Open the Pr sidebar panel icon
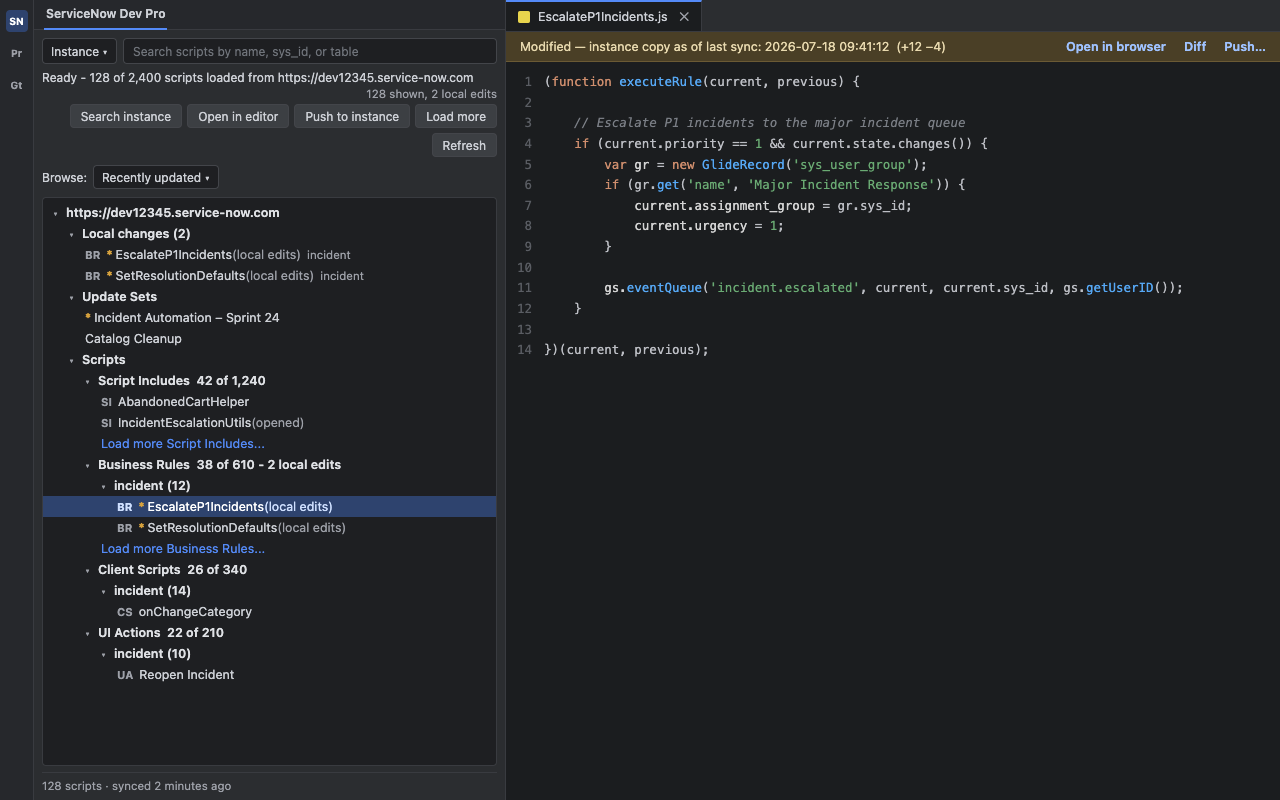The height and width of the screenshot is (800, 1280). point(16,53)
